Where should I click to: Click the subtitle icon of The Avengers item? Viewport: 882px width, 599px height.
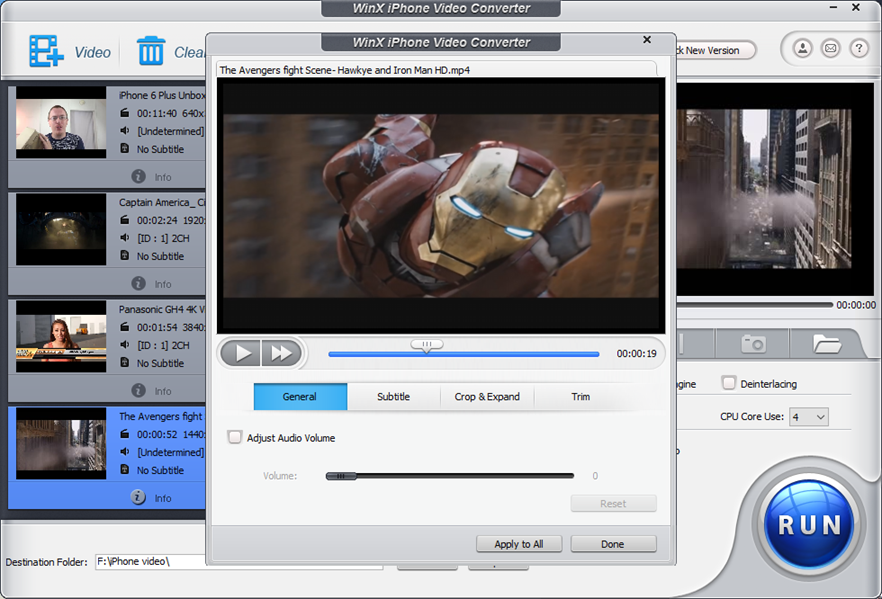[x=125, y=470]
